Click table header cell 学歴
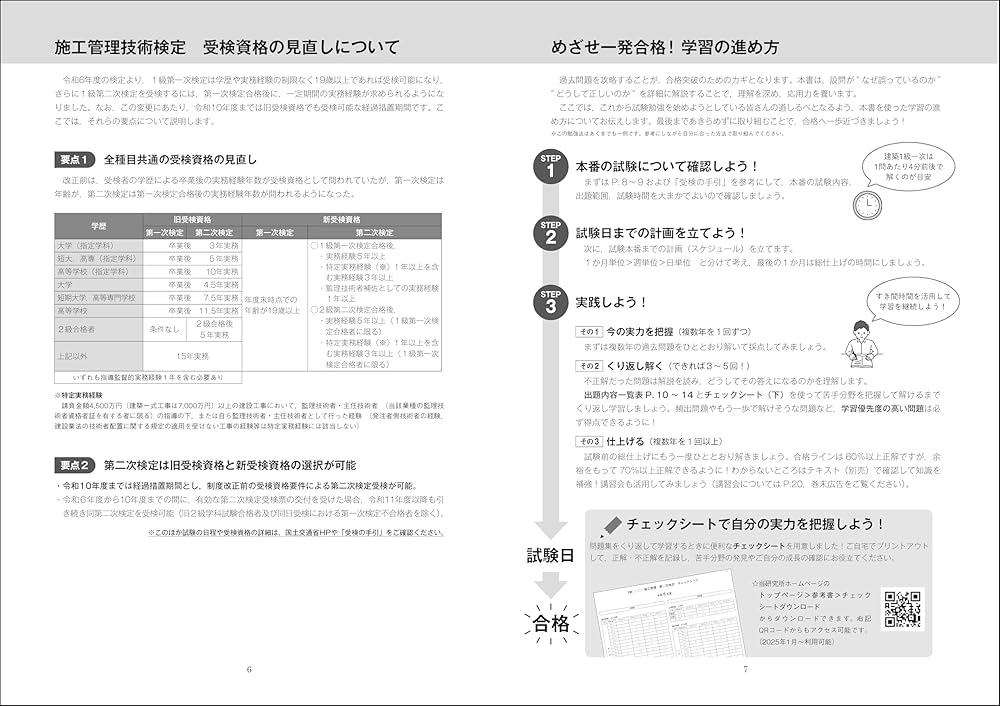 point(99,226)
